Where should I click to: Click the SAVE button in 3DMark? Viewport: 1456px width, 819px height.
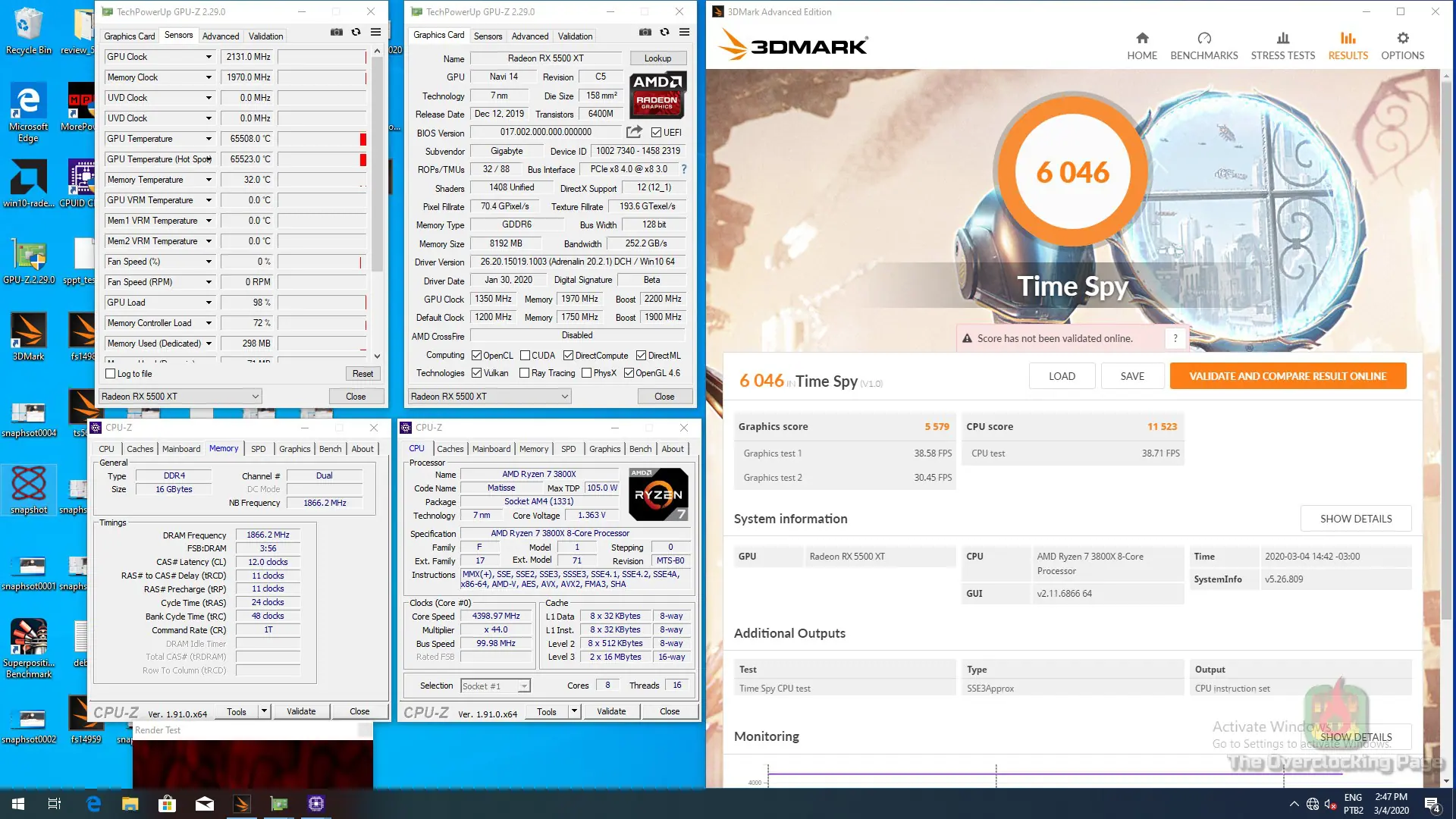[x=1132, y=376]
